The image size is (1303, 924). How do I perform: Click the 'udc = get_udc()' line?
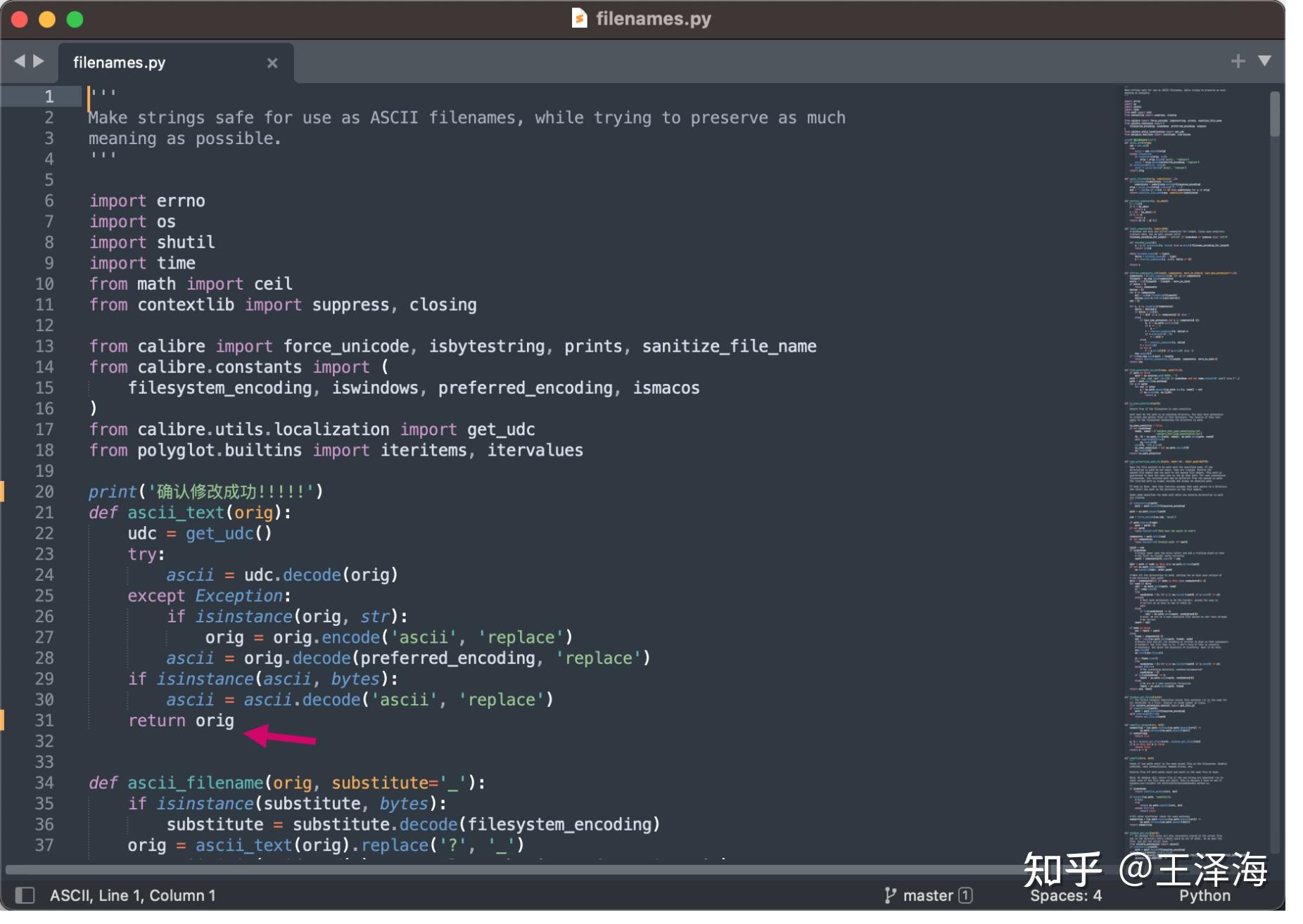click(x=200, y=533)
